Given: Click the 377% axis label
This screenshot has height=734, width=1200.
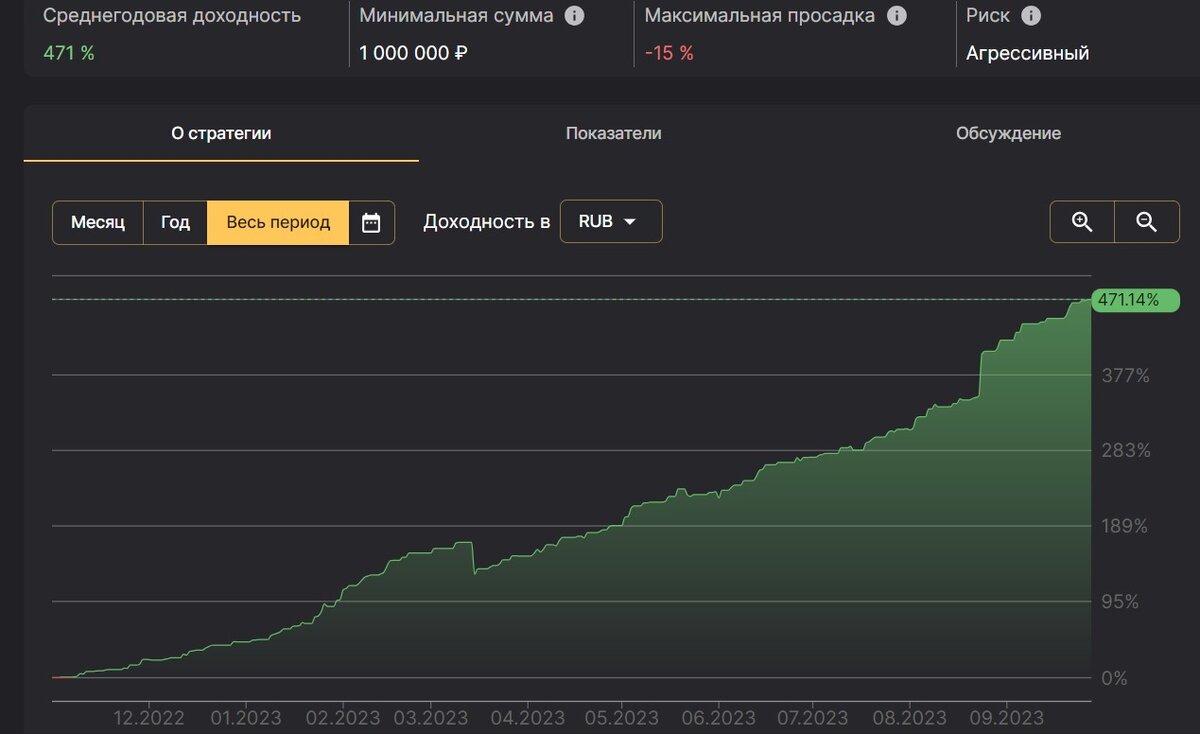Looking at the screenshot, I should (x=1125, y=375).
